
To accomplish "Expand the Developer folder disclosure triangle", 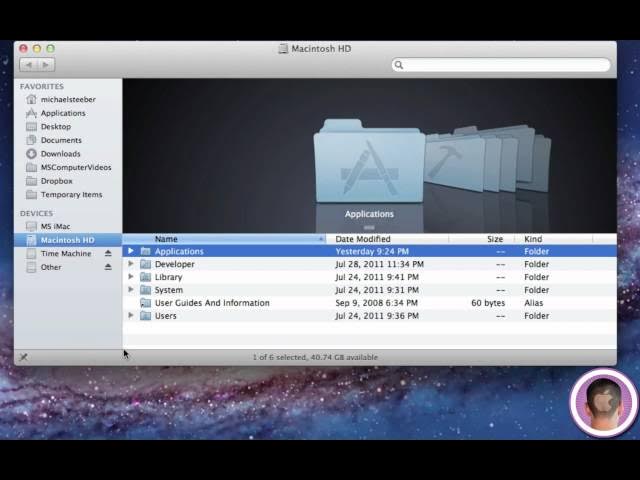I will pyautogui.click(x=131, y=264).
